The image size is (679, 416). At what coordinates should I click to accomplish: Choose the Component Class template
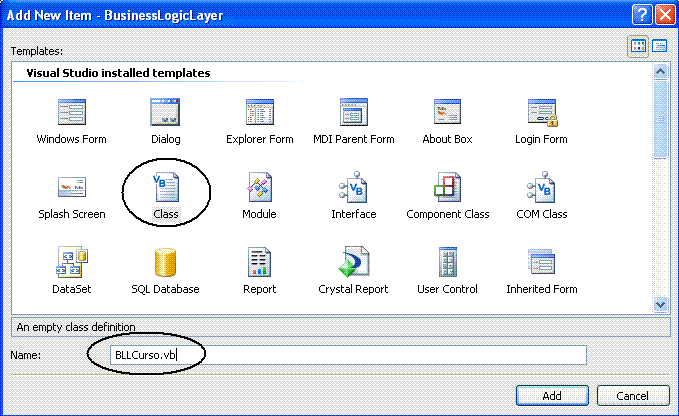(x=447, y=196)
